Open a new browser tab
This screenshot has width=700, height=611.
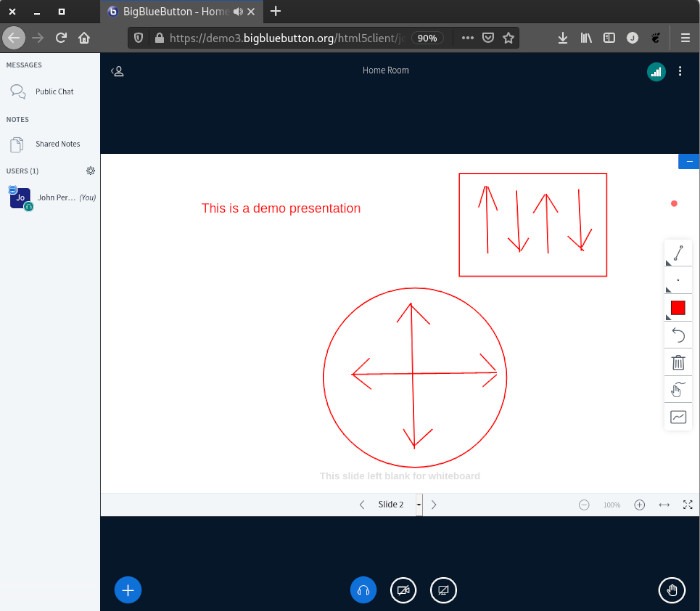(276, 11)
